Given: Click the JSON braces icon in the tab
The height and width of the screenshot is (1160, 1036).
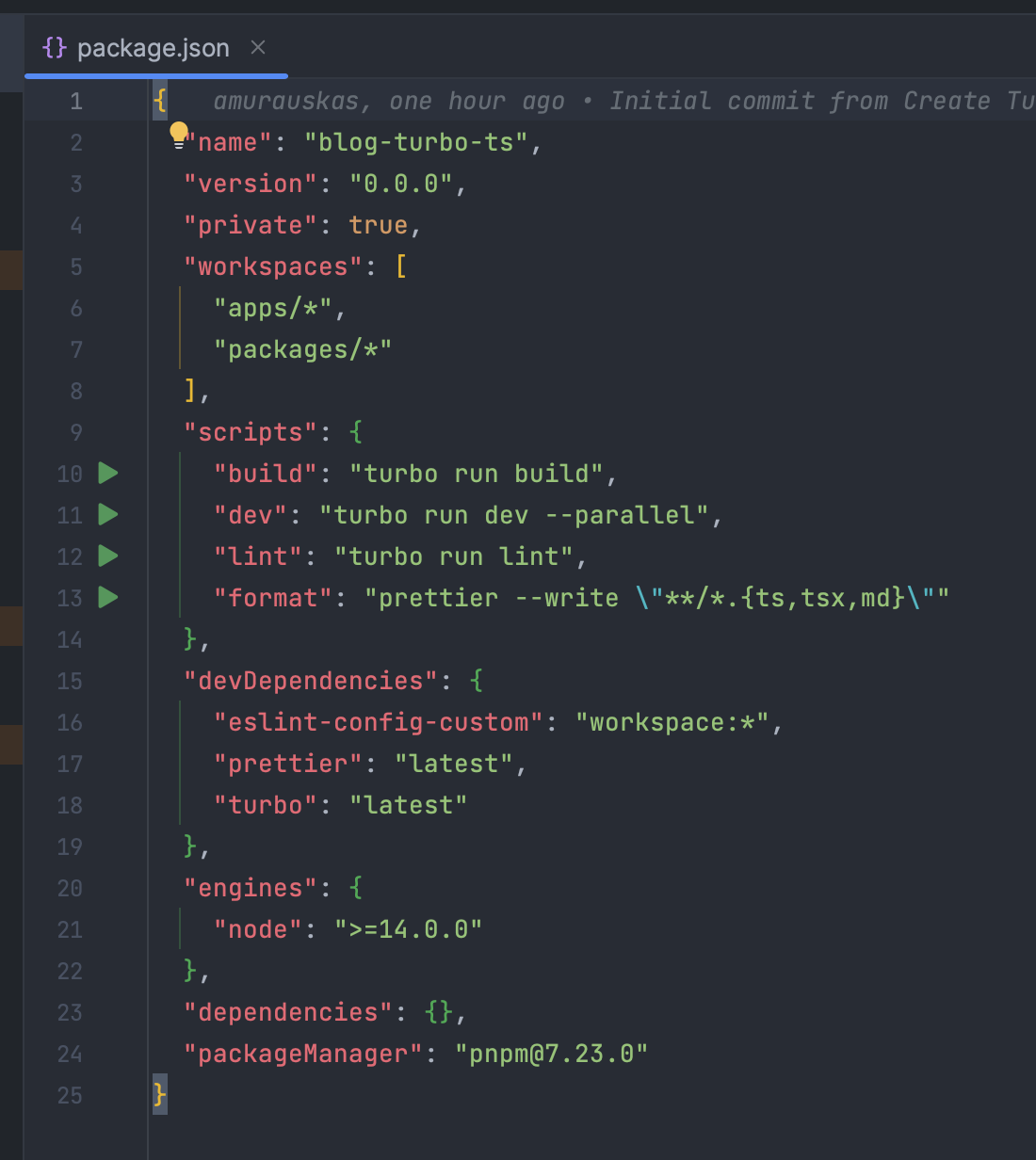Looking at the screenshot, I should (x=55, y=47).
